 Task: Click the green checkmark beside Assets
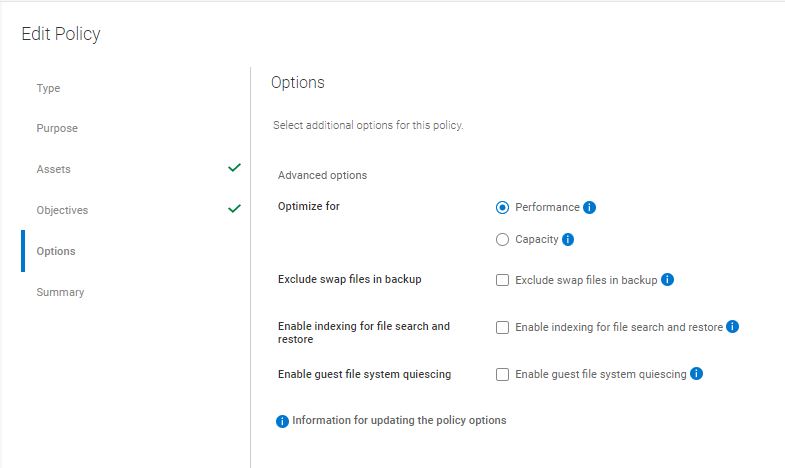[234, 168]
